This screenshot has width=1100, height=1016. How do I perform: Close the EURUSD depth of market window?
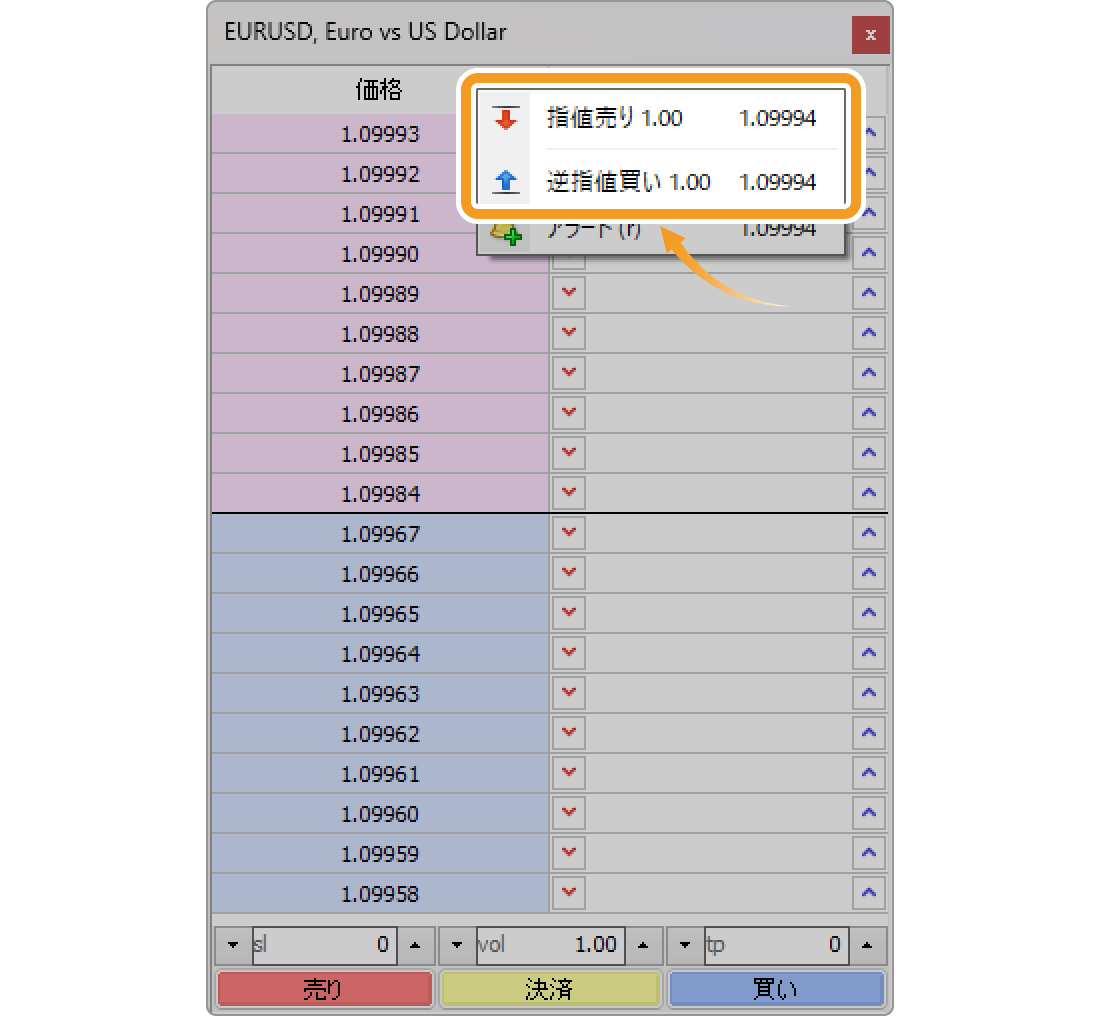pos(870,34)
